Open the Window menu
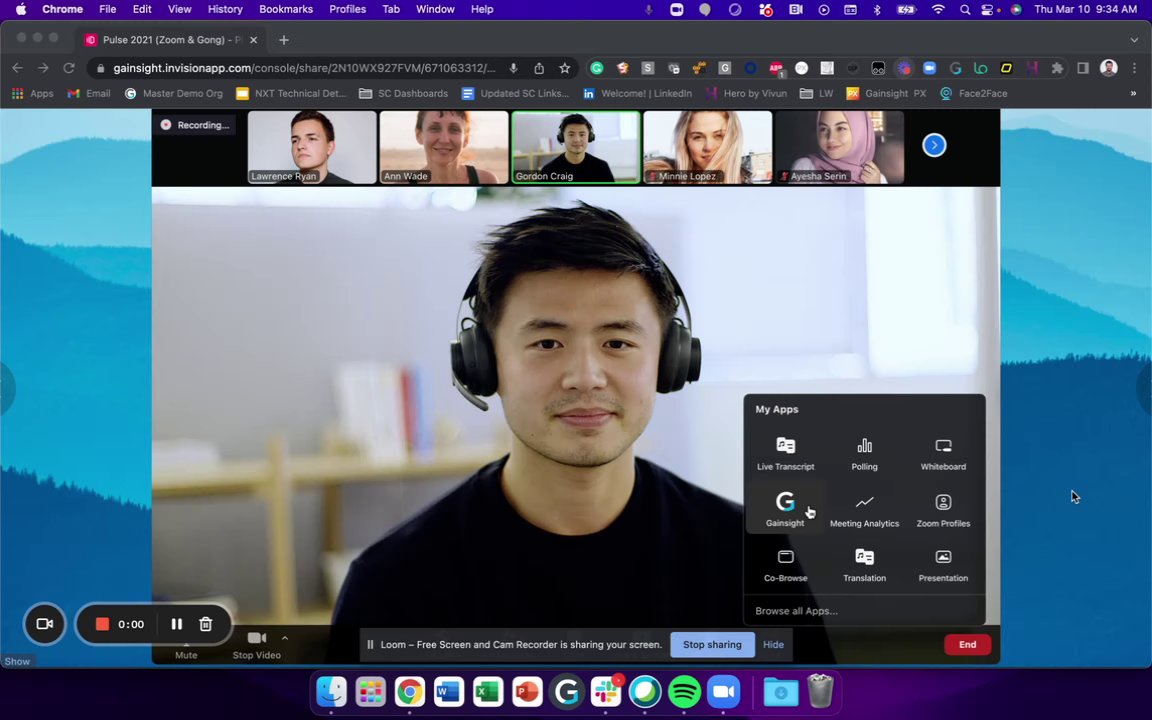The image size is (1152, 720). pyautogui.click(x=435, y=10)
